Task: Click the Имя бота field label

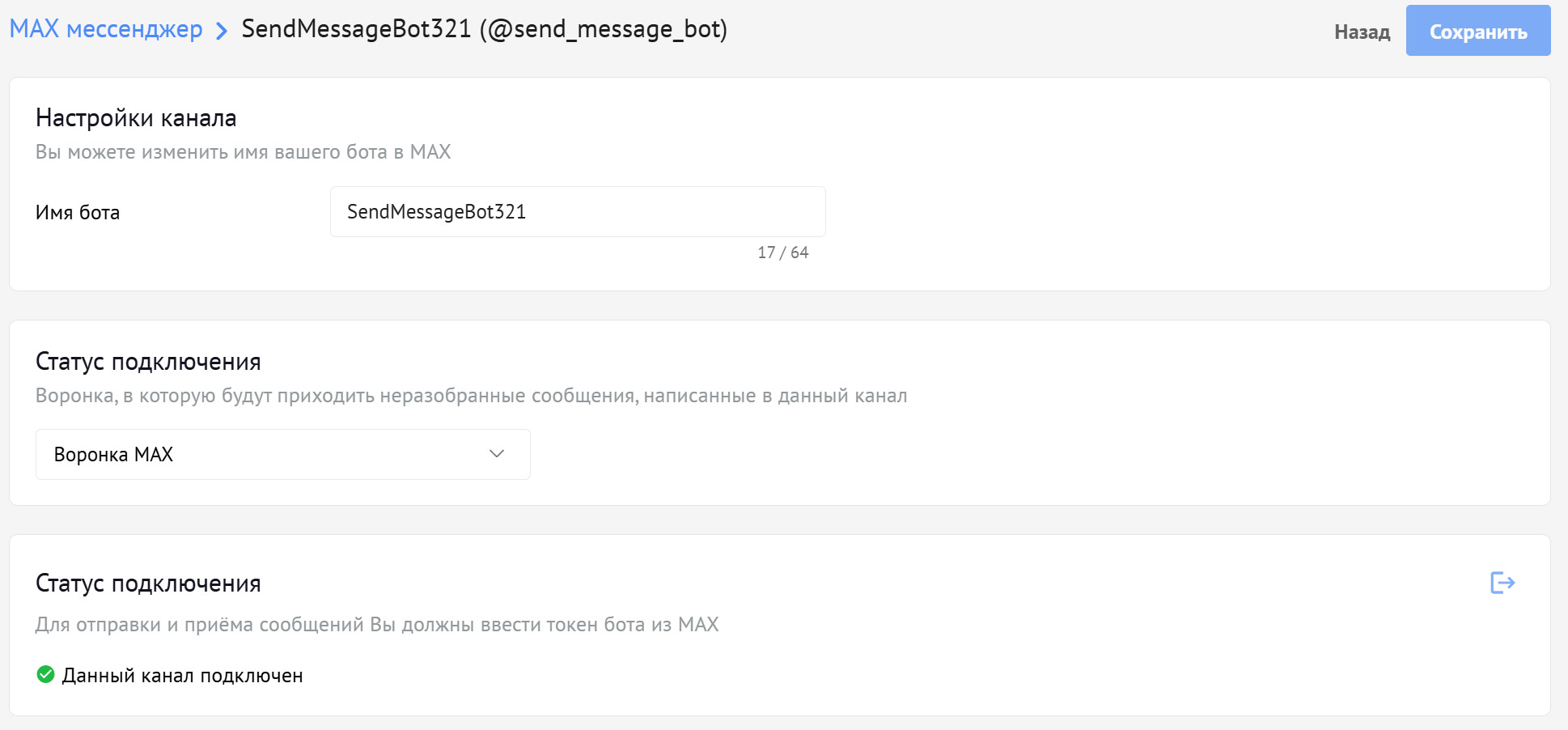Action: click(x=78, y=213)
